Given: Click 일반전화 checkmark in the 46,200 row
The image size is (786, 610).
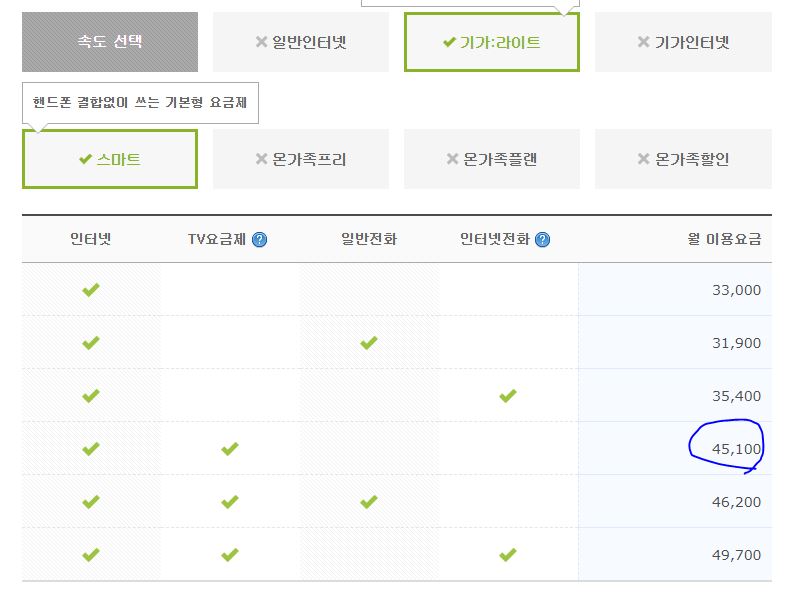Looking at the screenshot, I should [369, 502].
